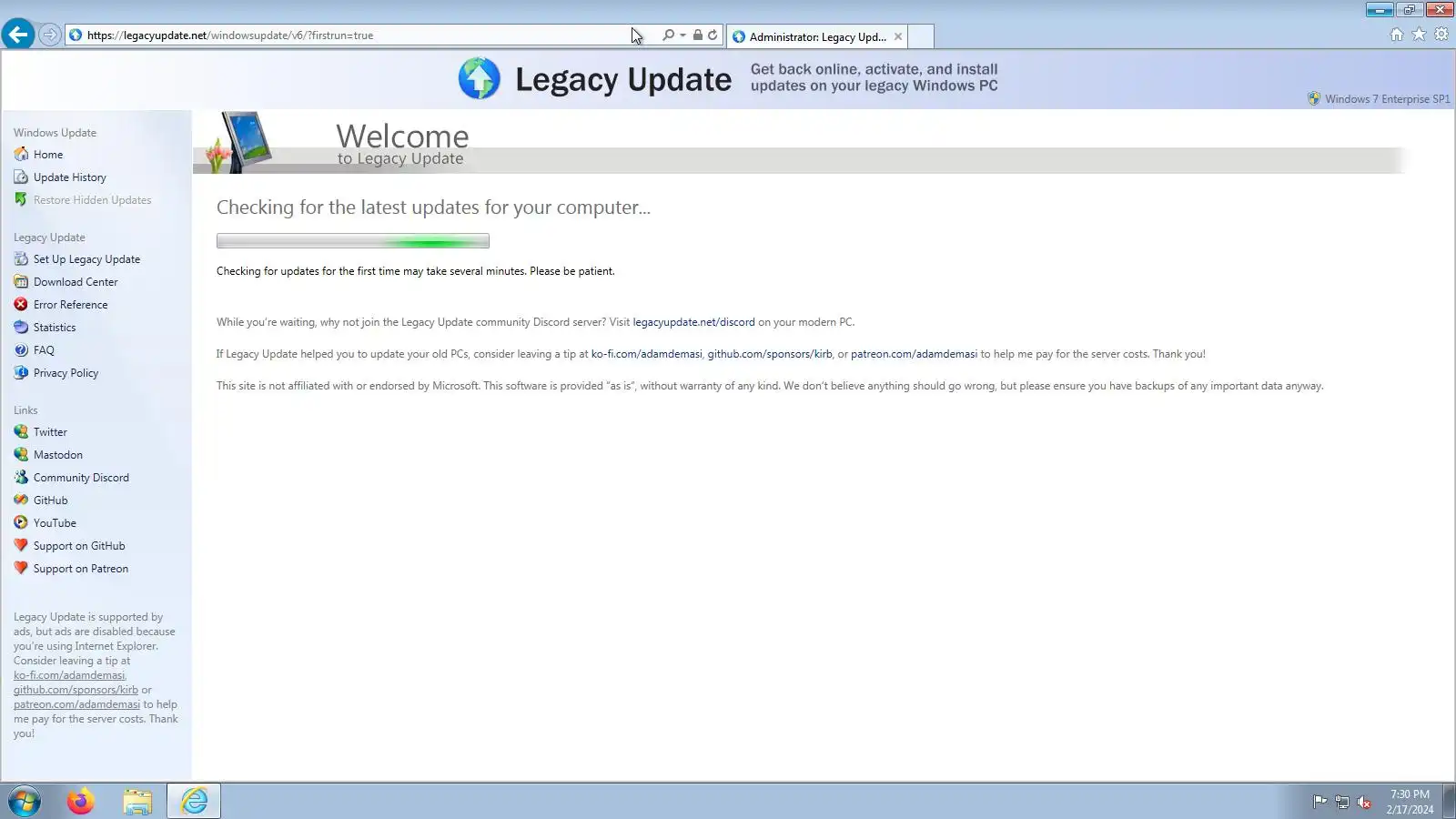Click the Action Center flag tray icon

tap(1319, 802)
